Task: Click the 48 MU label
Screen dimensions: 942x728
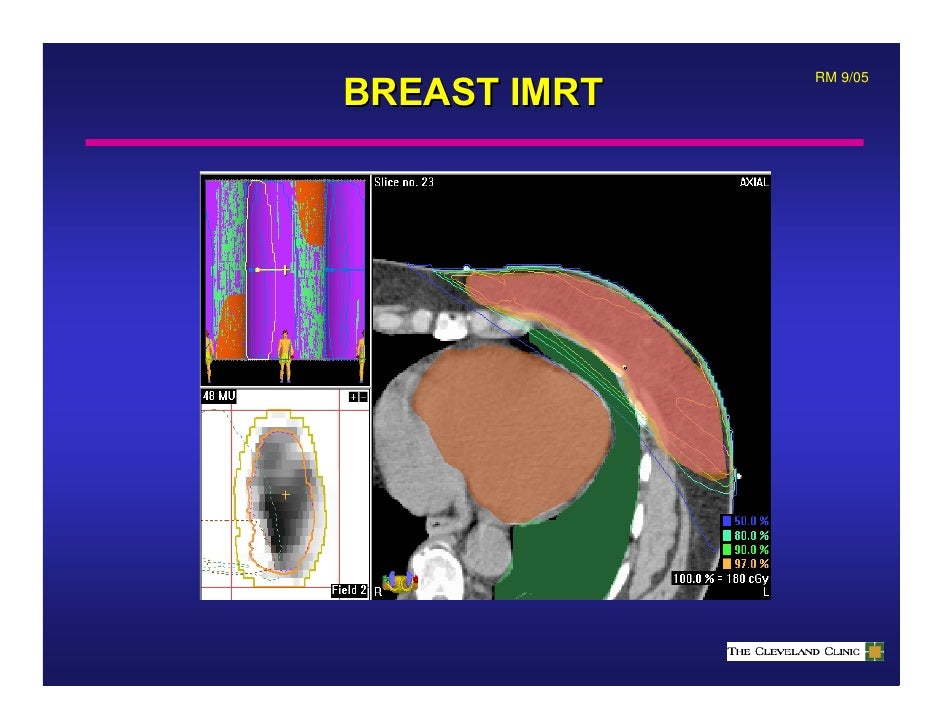Action: [220, 397]
